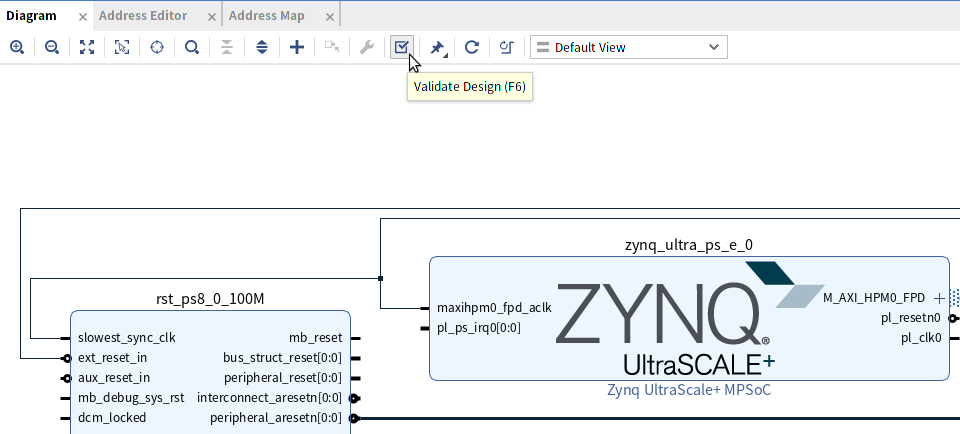Screen dimensions: 960x434
Task: Close the Address Map tab
Action: (330, 17)
